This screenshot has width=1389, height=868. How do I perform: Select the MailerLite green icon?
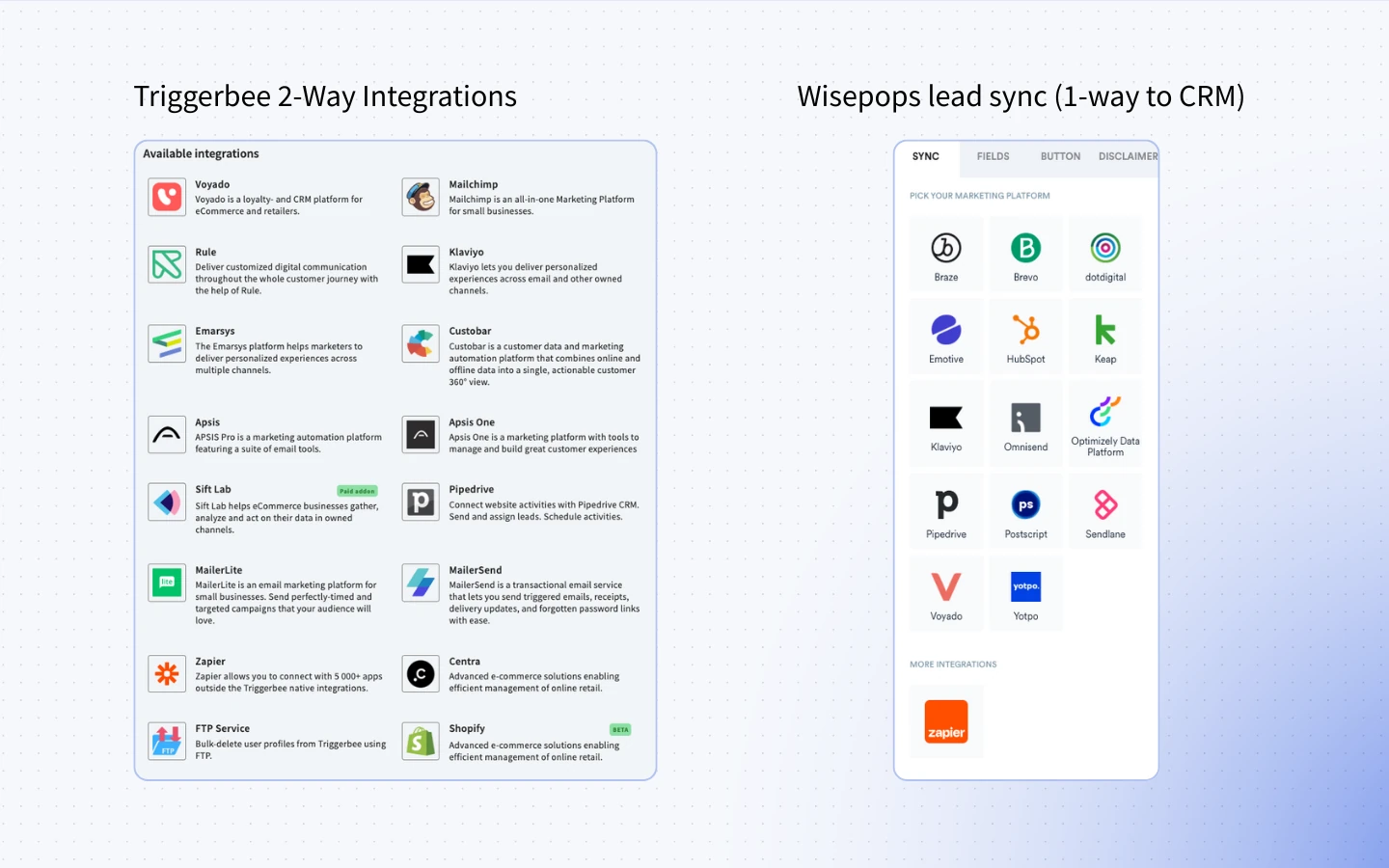coord(167,583)
